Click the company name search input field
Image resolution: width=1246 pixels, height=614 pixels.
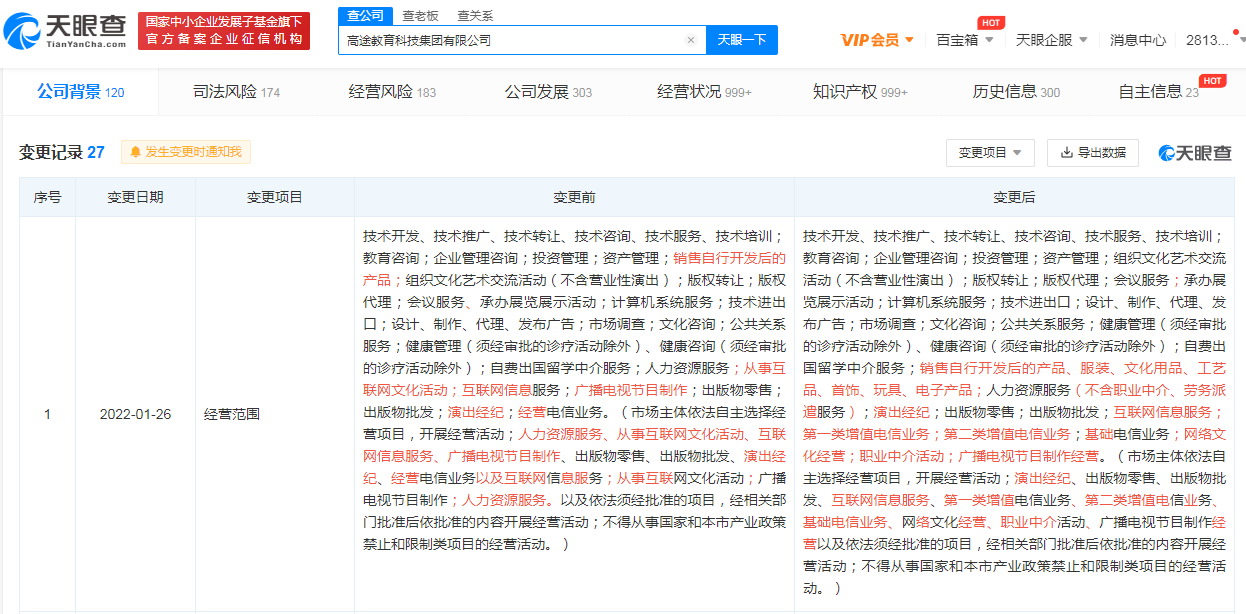[x=510, y=40]
